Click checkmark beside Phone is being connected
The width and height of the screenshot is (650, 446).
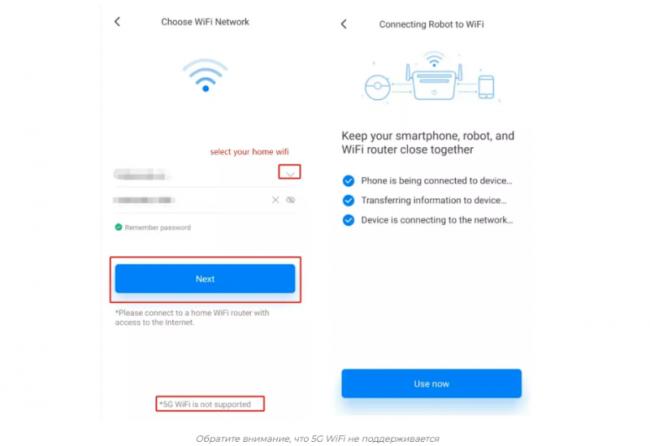point(348,181)
